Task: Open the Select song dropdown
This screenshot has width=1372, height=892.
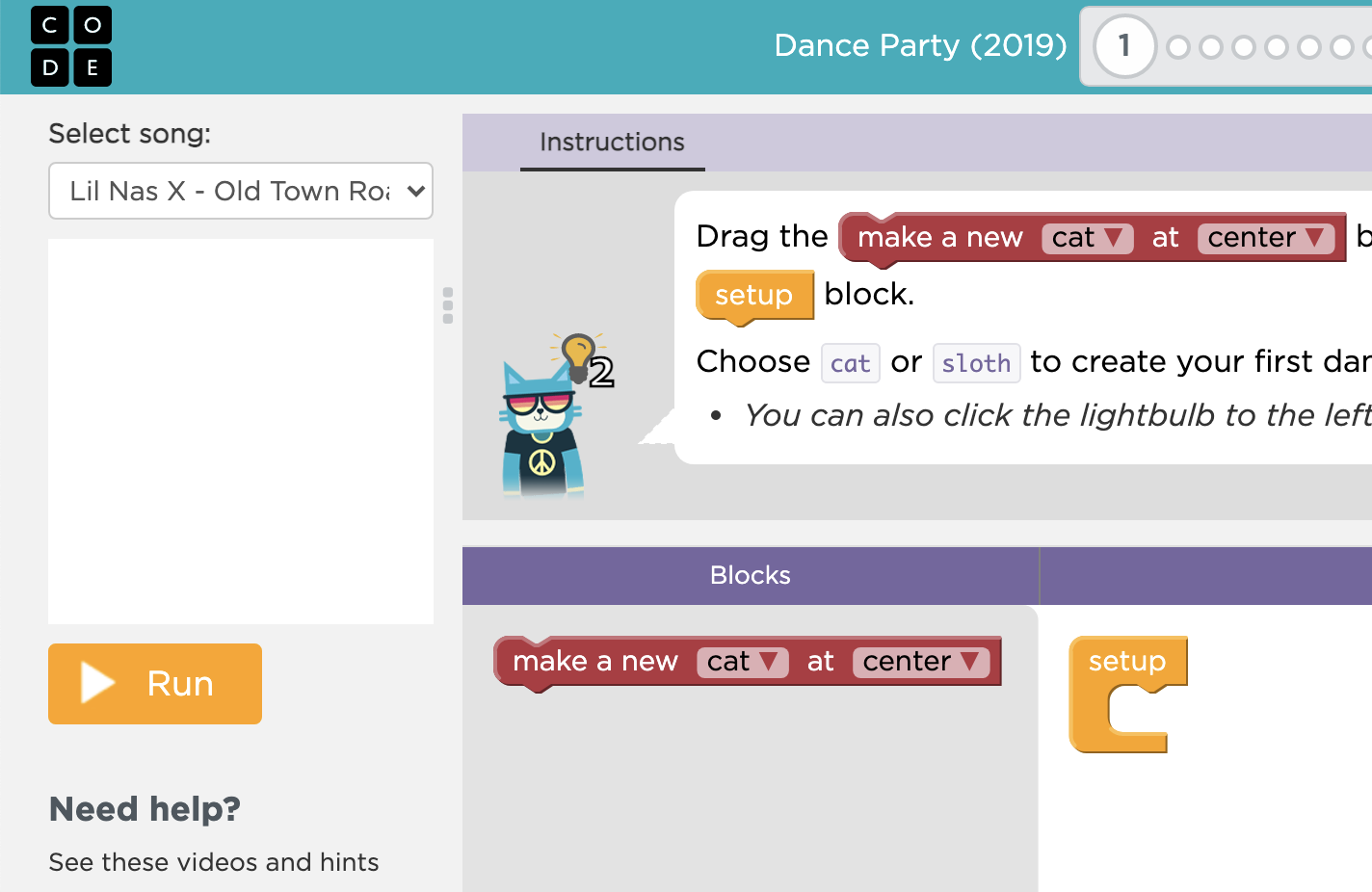Action: point(240,191)
